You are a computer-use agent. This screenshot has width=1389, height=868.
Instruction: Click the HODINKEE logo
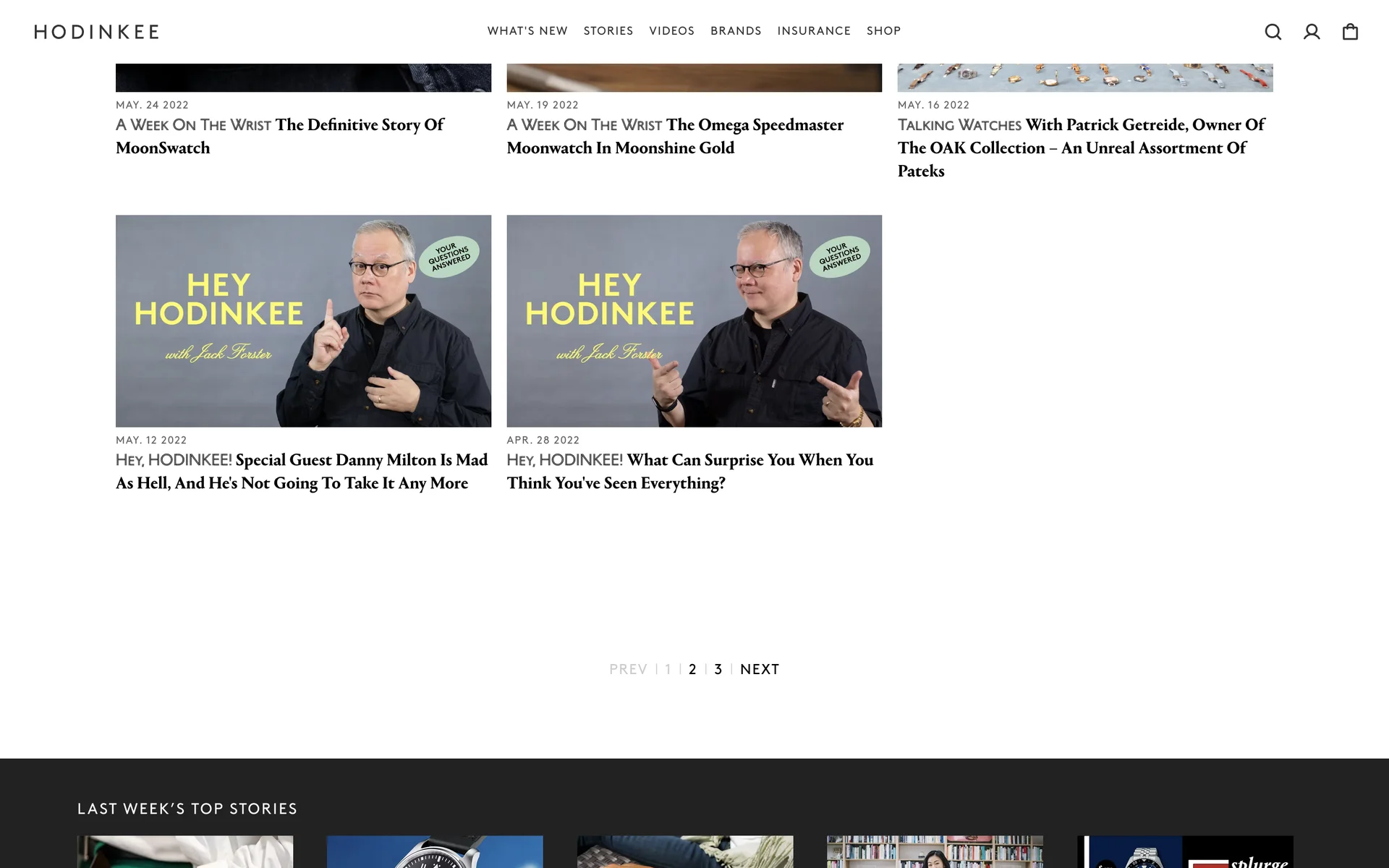point(96,32)
